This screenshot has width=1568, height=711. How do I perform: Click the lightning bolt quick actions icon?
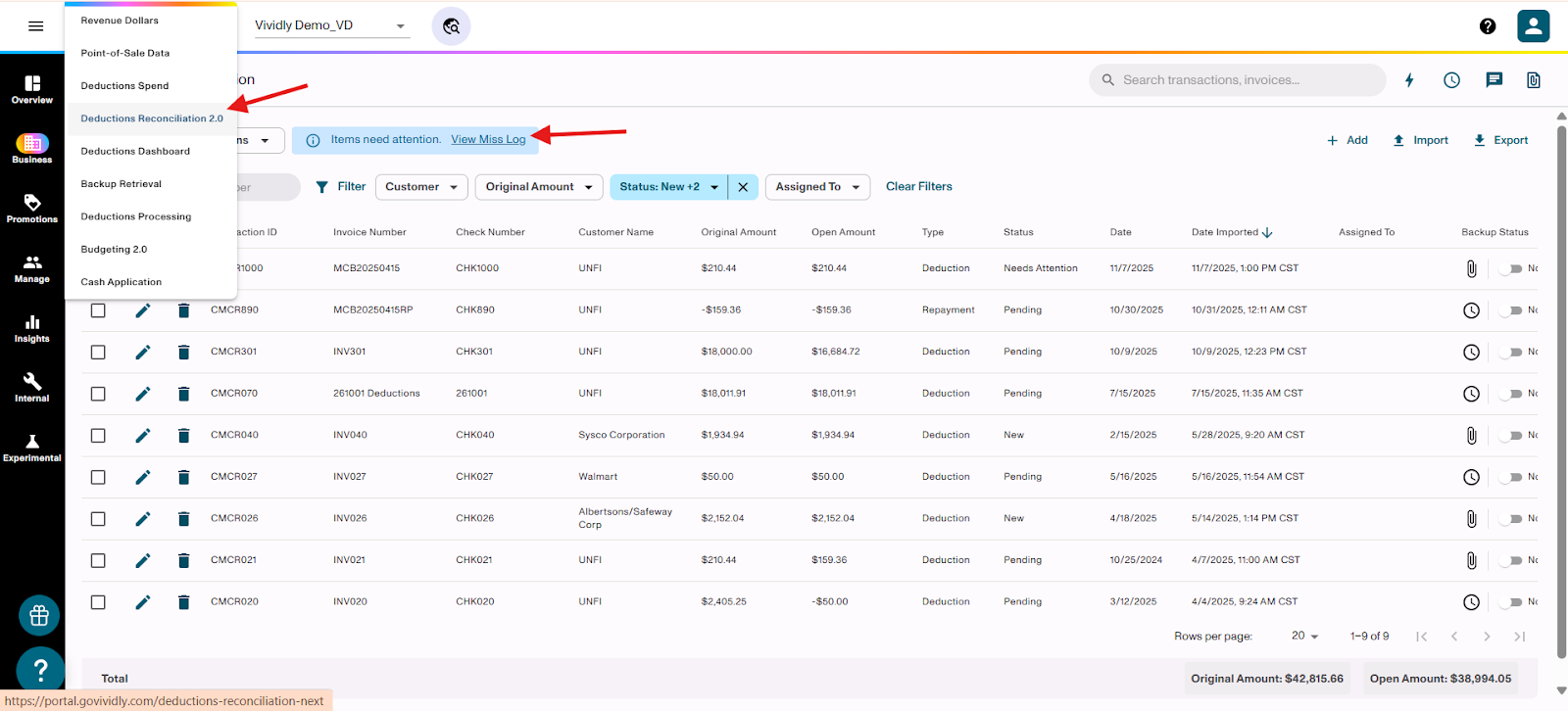point(1409,80)
